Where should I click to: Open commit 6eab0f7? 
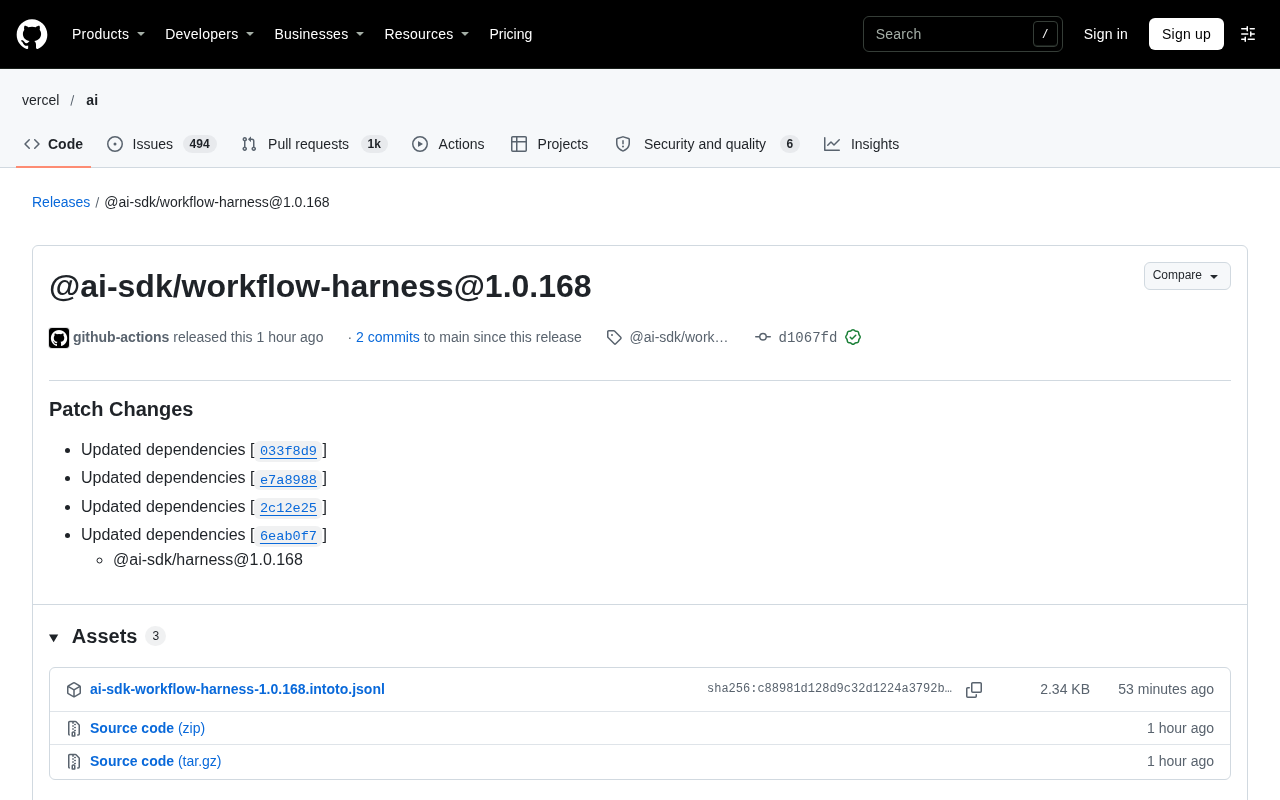[288, 536]
